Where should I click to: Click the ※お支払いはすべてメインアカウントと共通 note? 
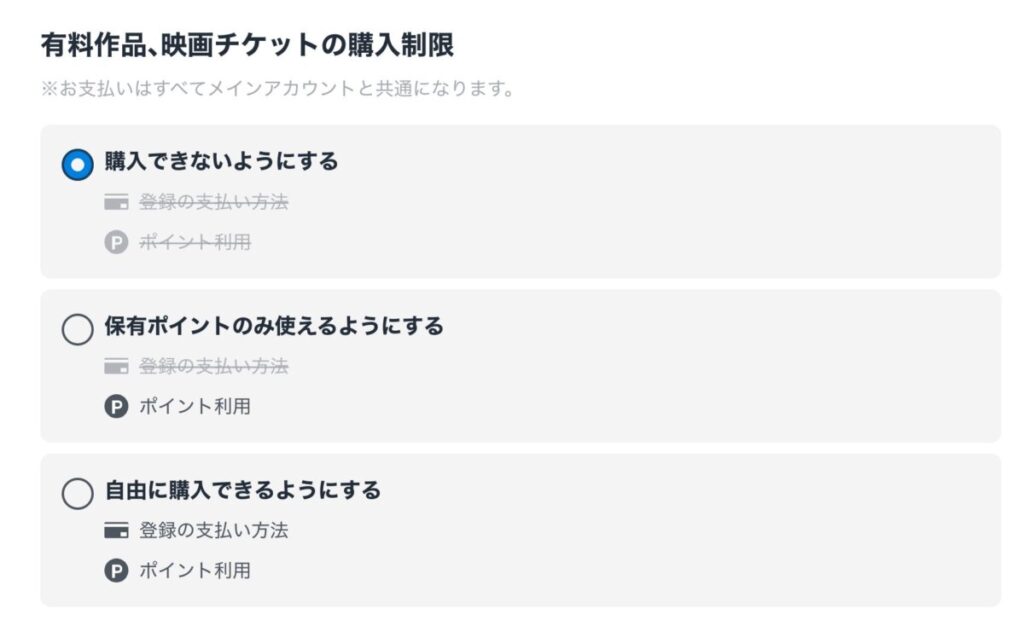[278, 89]
